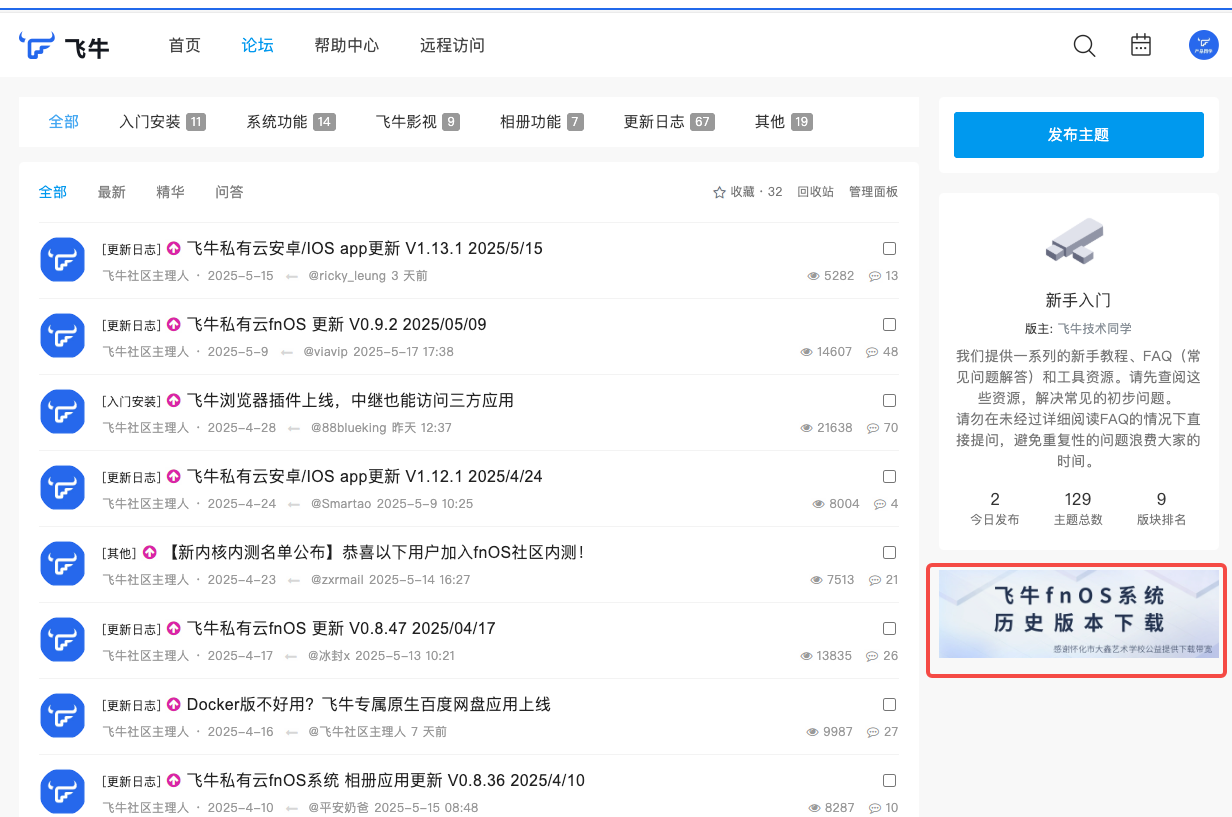Click the avatar beside Docker版不好用 post
The height and width of the screenshot is (817, 1232).
(x=62, y=716)
